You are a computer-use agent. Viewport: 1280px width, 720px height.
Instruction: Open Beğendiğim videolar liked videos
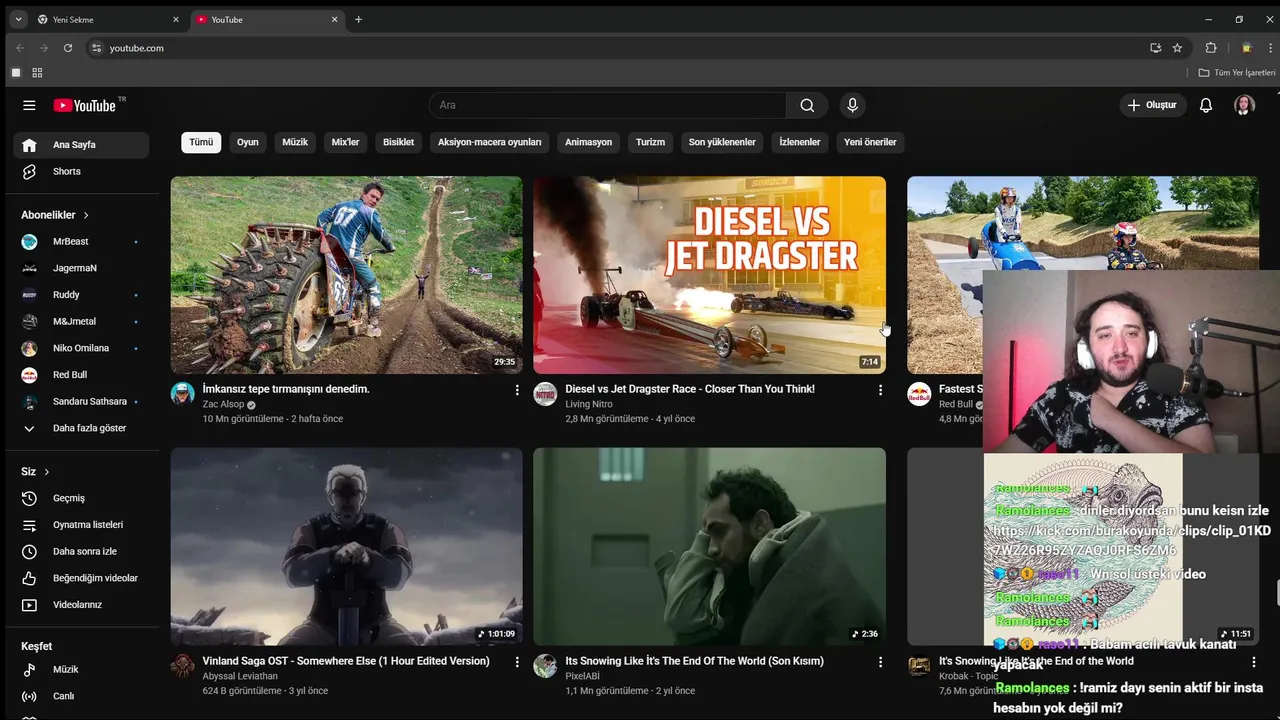click(x=81, y=578)
